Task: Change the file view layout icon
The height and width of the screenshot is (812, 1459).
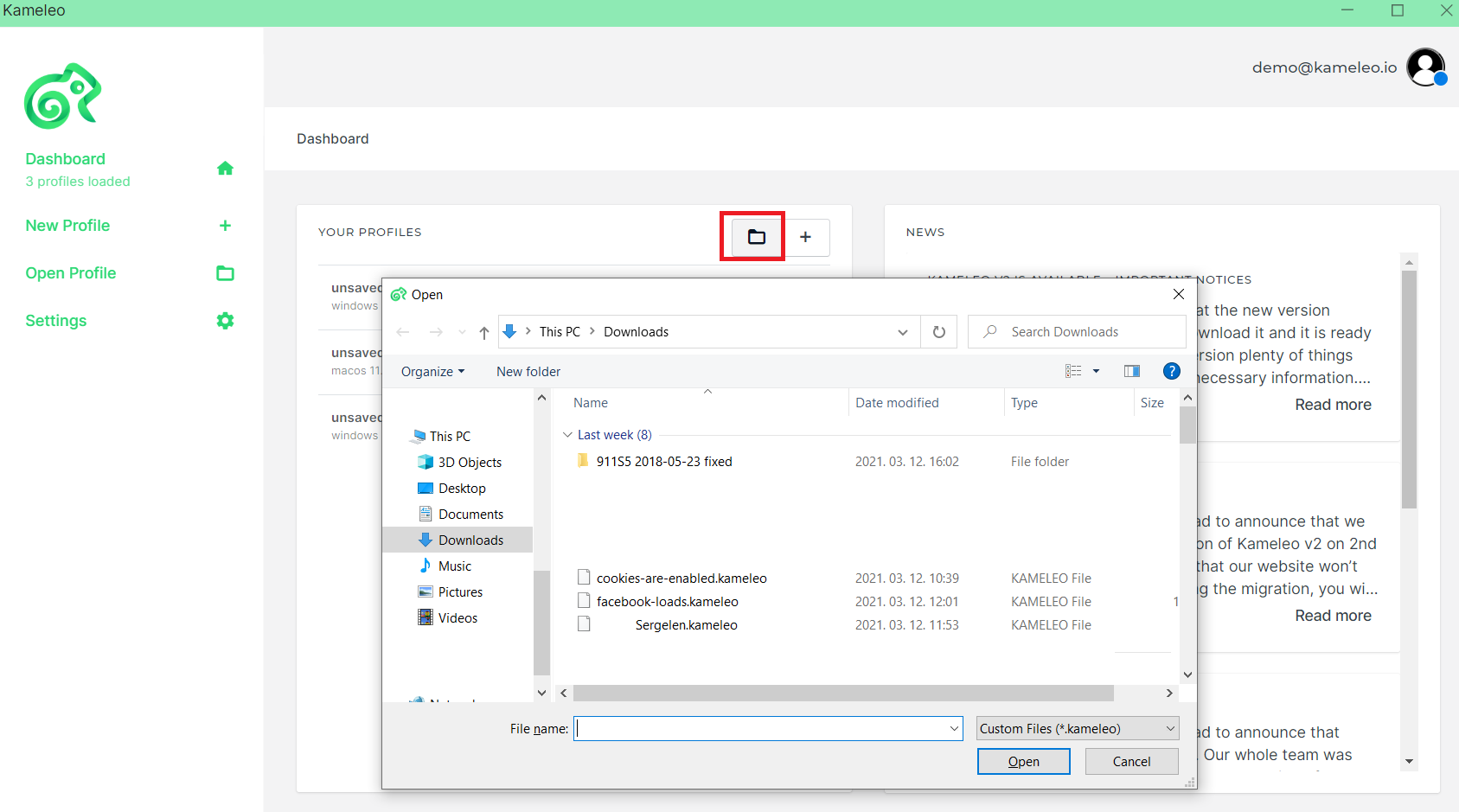Action: point(1073,371)
